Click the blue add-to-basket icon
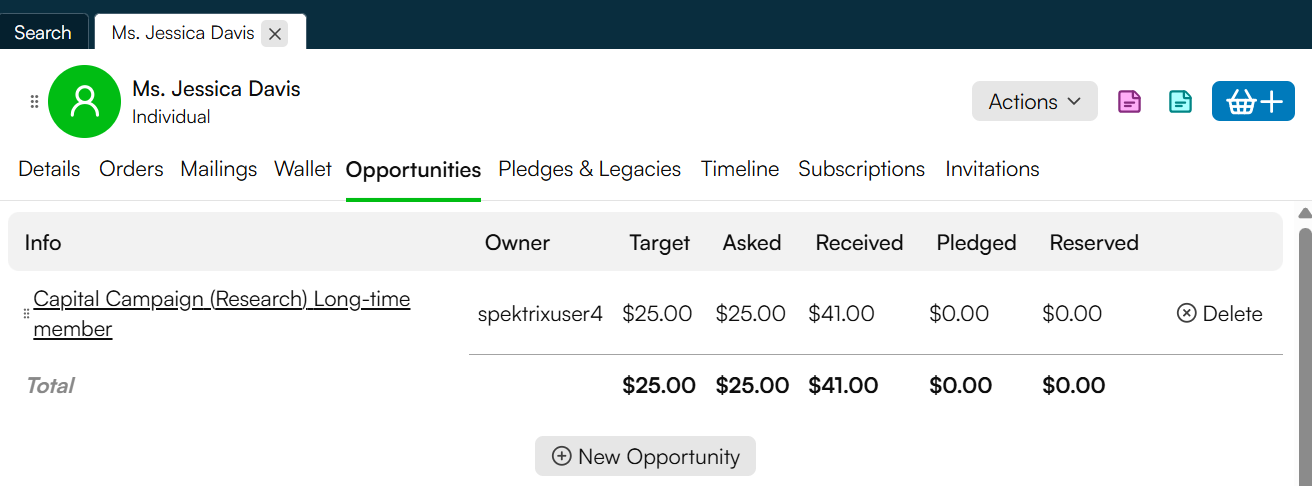The height and width of the screenshot is (486, 1312). pyautogui.click(x=1253, y=101)
